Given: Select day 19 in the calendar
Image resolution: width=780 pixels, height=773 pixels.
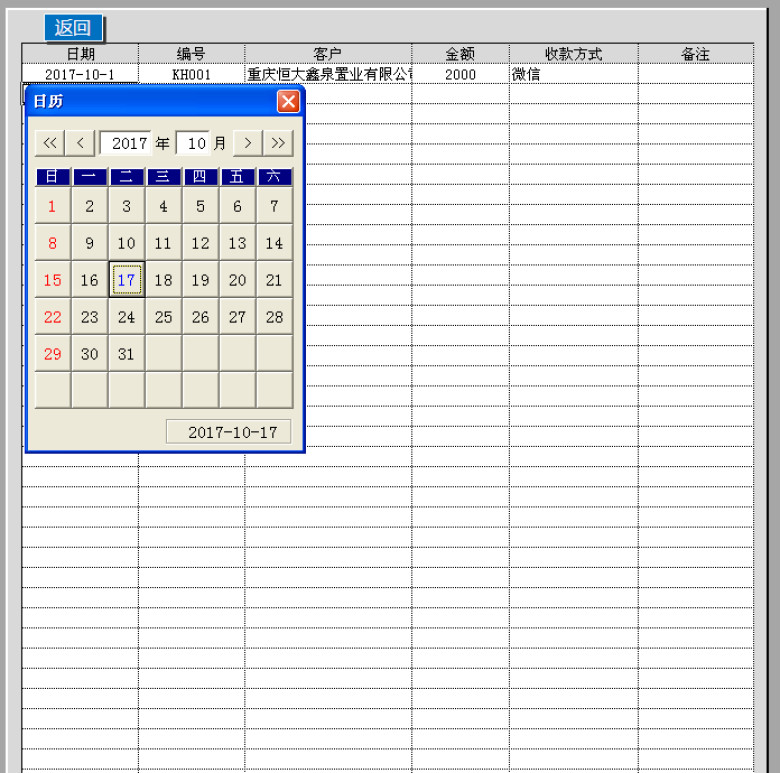Looking at the screenshot, I should (200, 280).
